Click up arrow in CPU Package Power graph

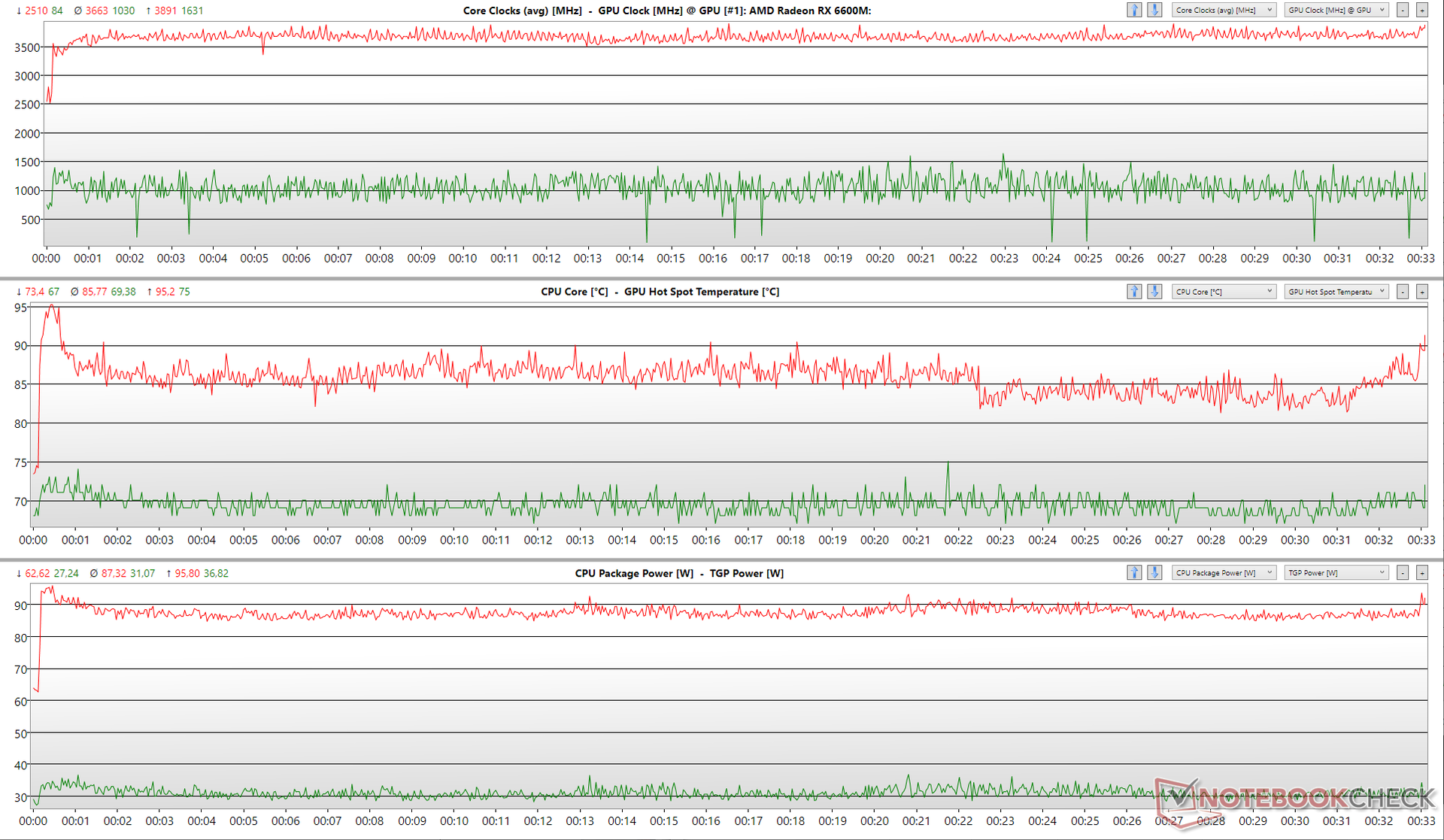point(1134,573)
